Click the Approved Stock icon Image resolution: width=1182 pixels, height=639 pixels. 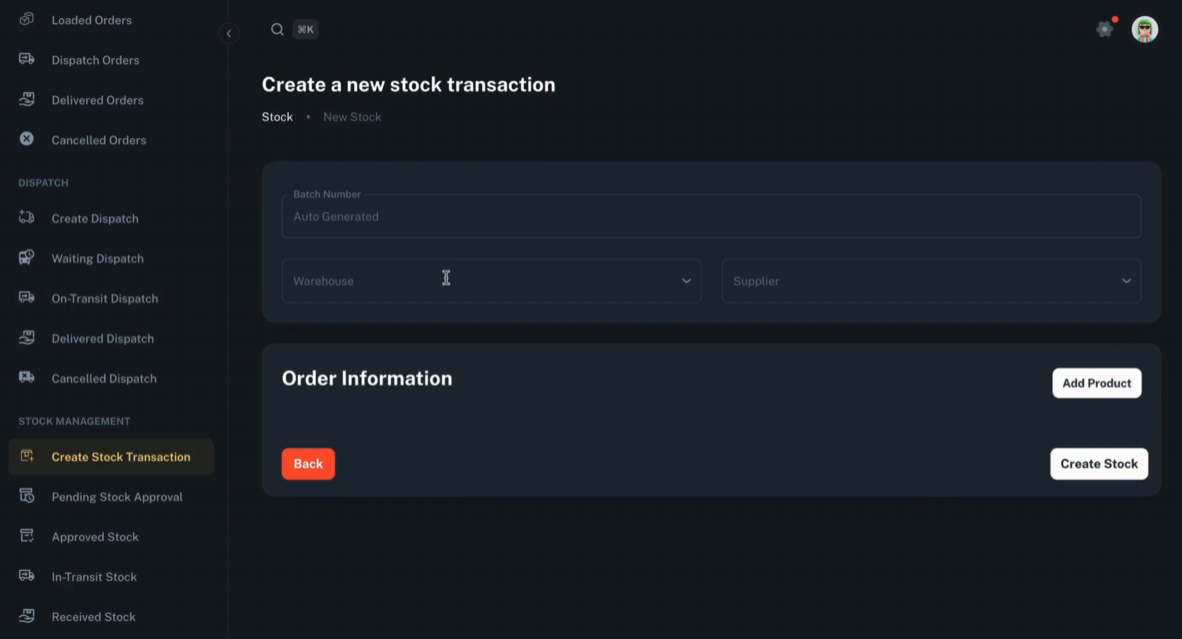click(26, 536)
